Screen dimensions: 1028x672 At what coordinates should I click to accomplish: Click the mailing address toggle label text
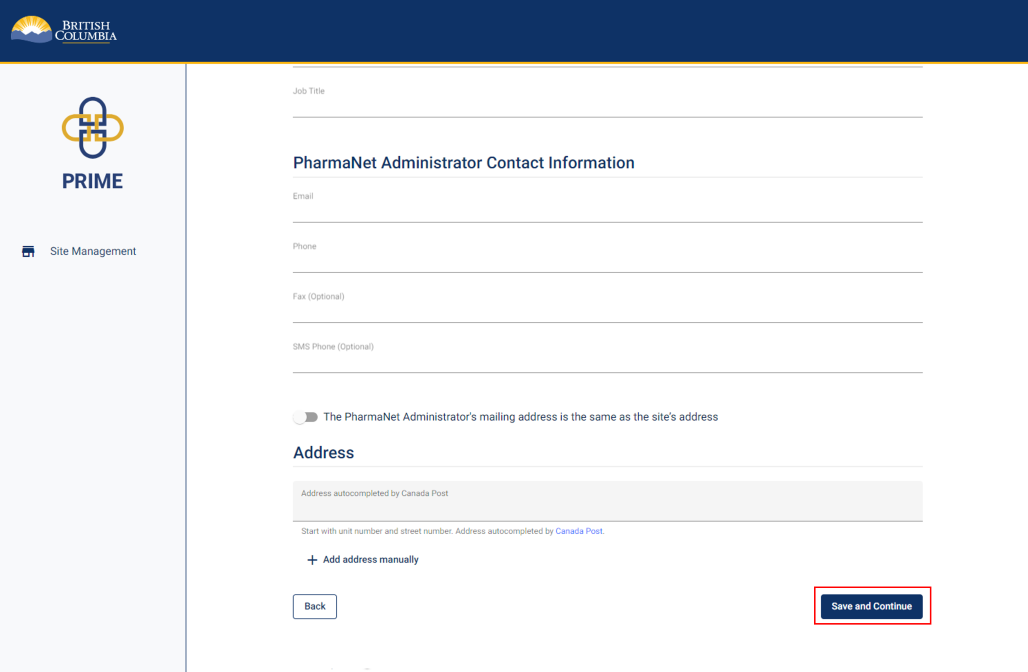[x=520, y=417]
